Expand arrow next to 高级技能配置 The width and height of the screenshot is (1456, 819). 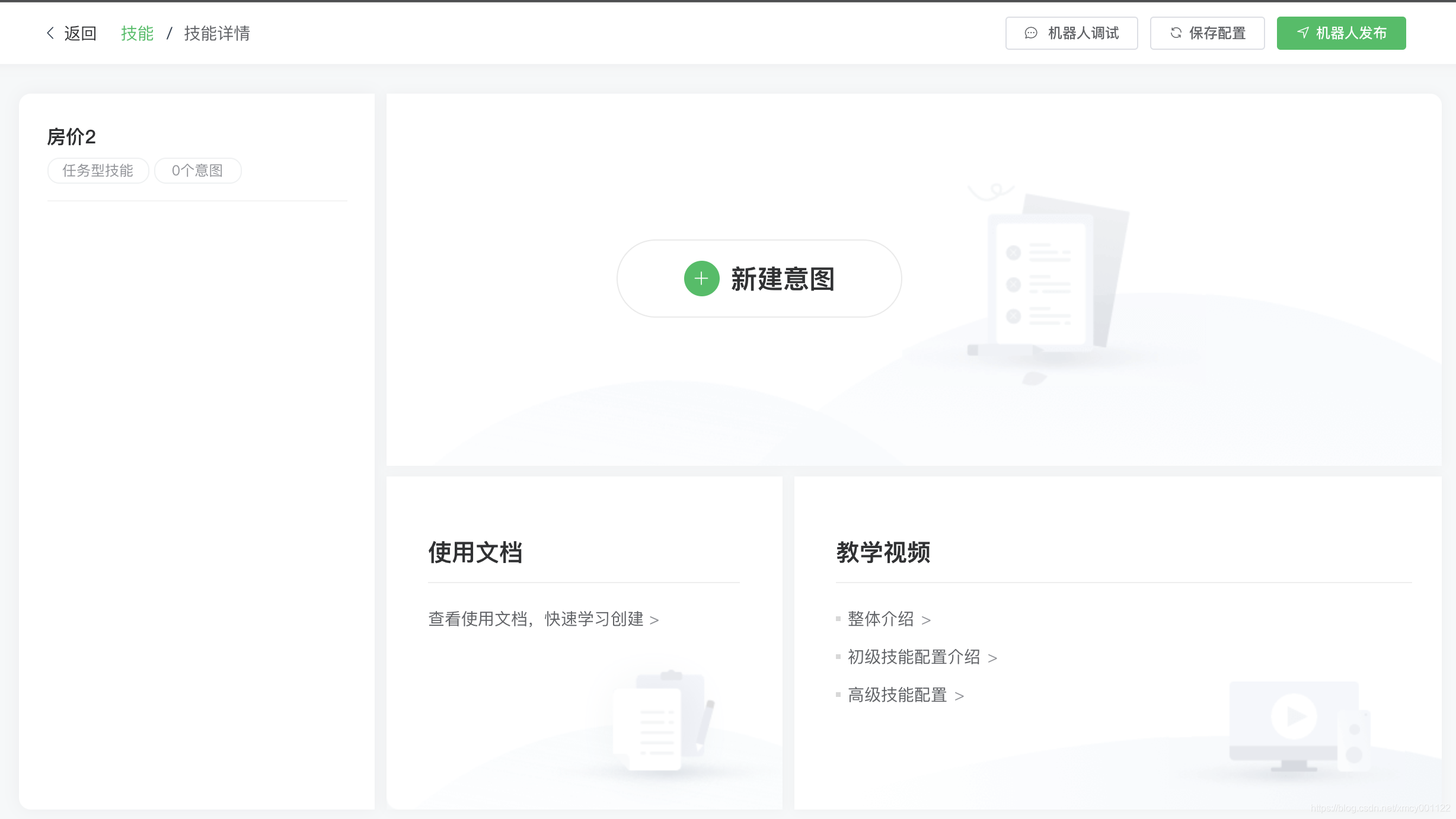[x=959, y=696]
